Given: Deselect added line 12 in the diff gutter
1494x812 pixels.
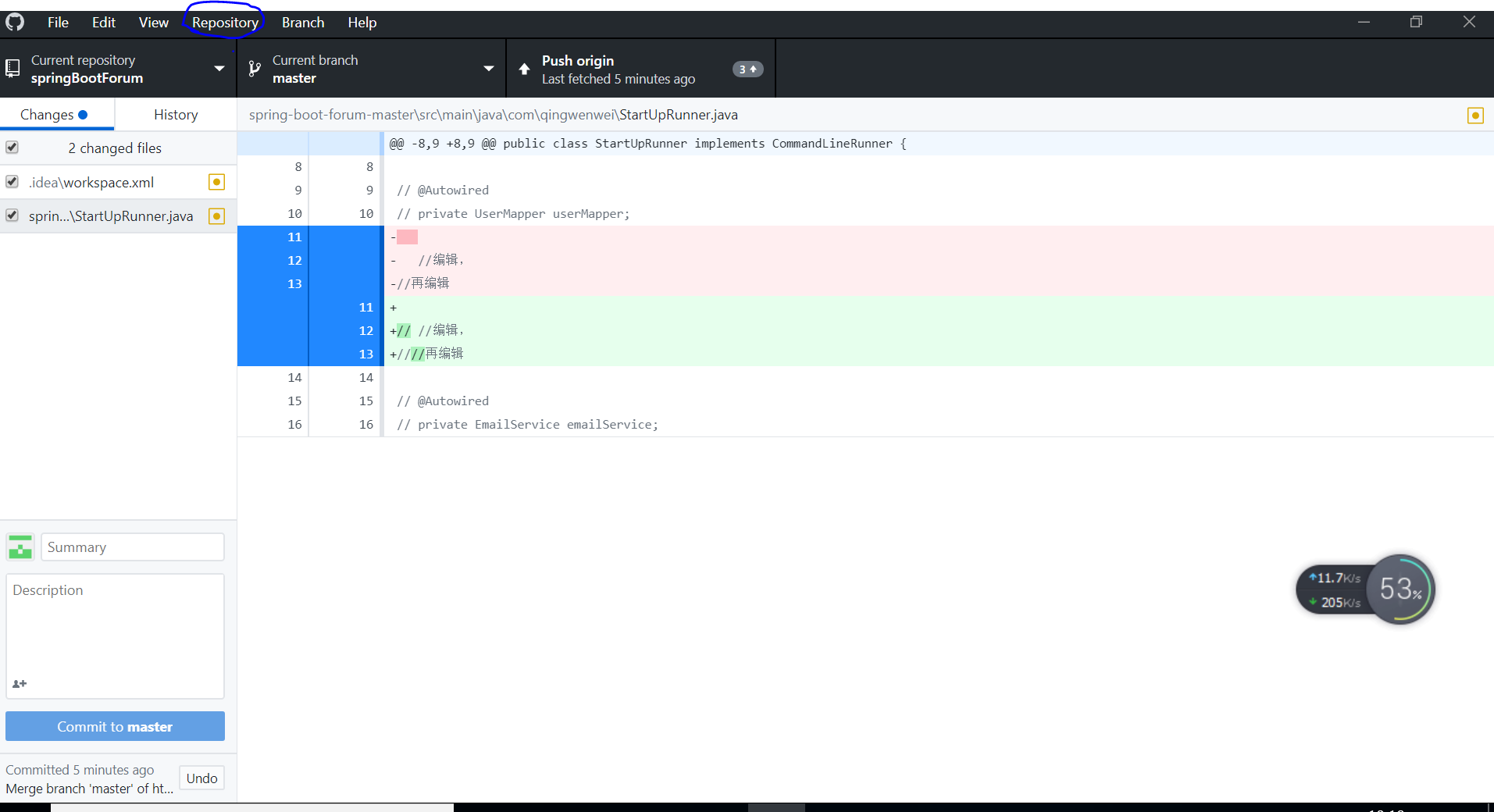Looking at the screenshot, I should [344, 331].
